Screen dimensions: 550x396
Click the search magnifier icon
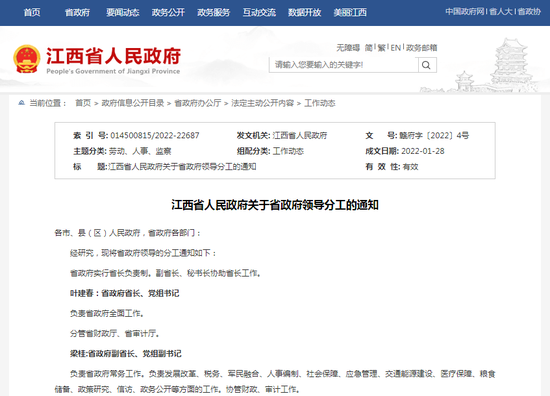click(x=427, y=65)
